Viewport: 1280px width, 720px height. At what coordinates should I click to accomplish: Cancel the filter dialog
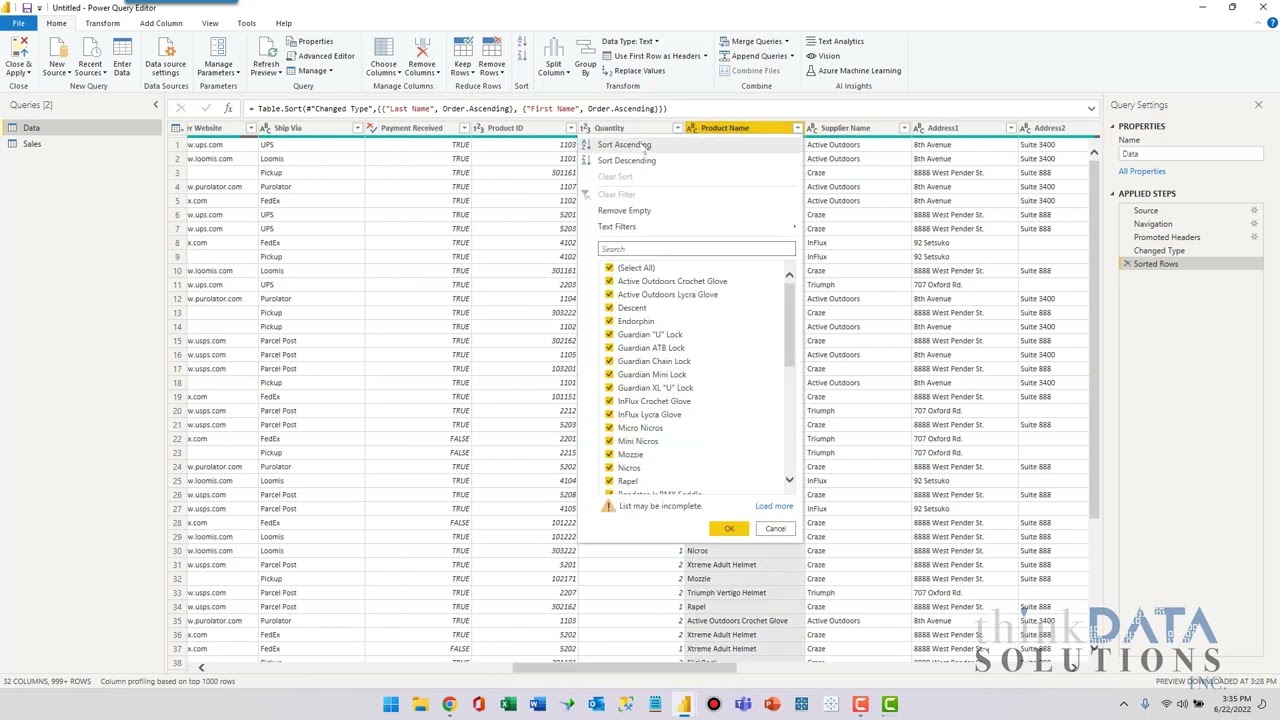click(775, 529)
